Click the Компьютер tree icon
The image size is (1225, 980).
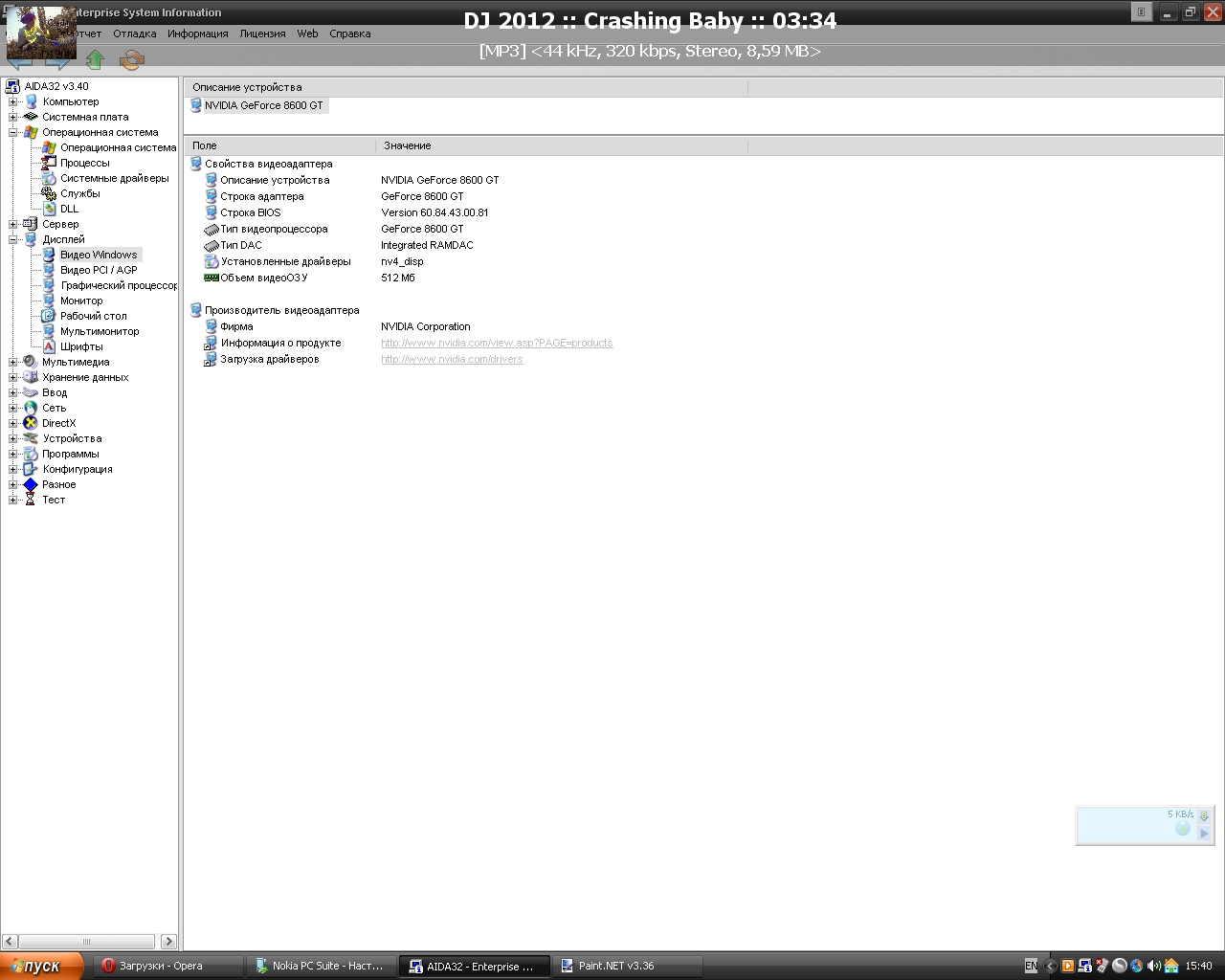click(x=31, y=101)
